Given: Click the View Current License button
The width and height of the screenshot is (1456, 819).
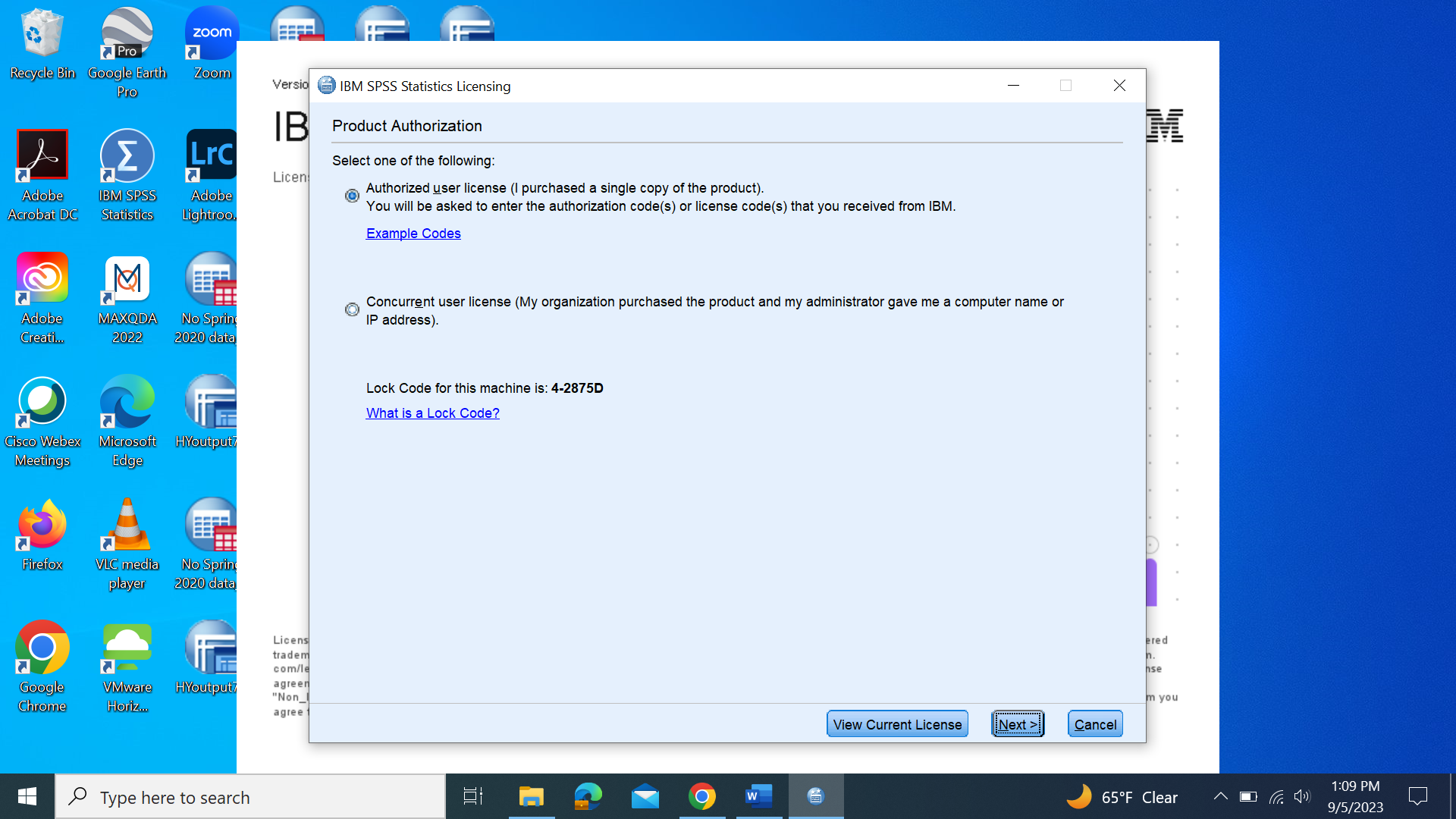Looking at the screenshot, I should point(897,724).
